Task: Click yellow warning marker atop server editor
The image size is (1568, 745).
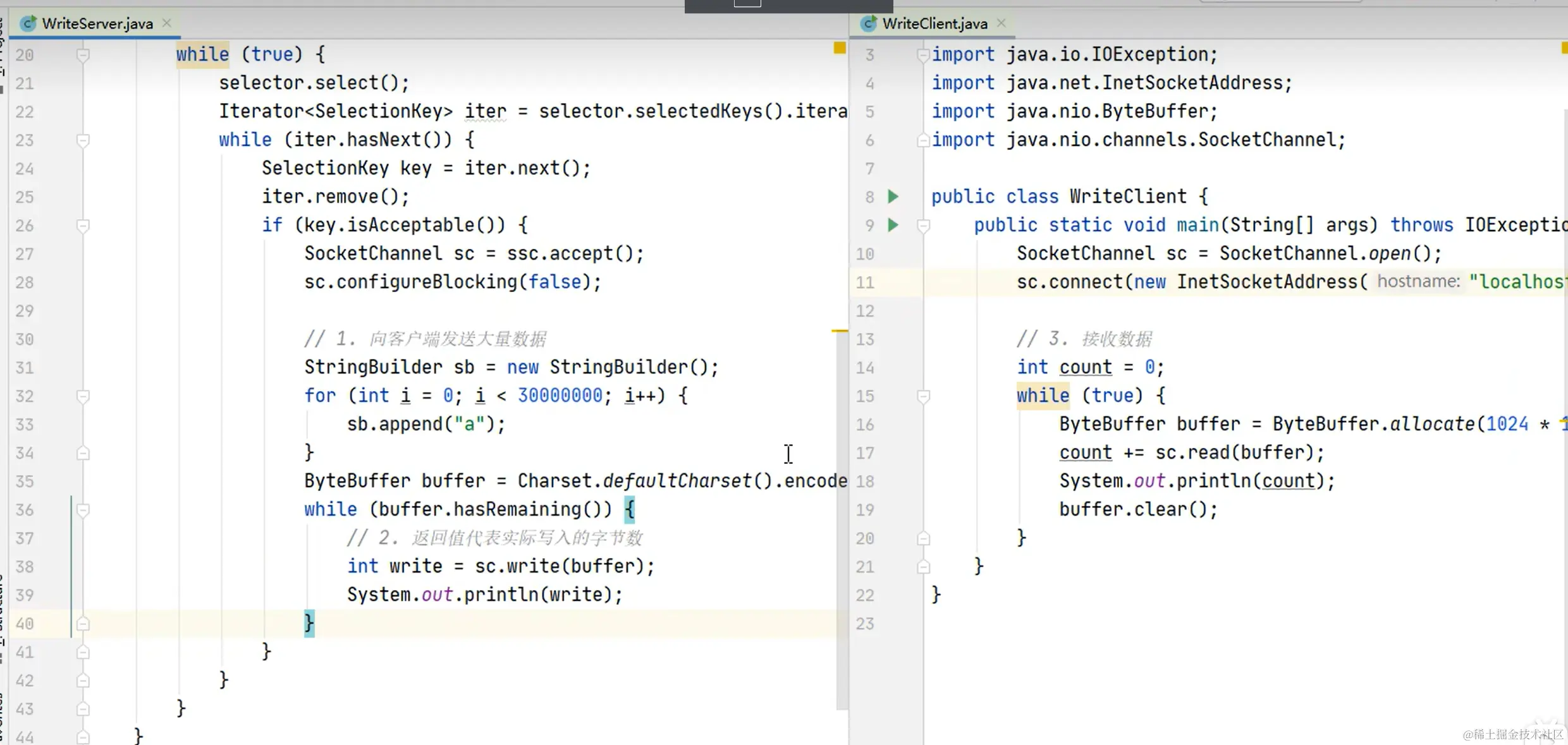Action: coord(840,48)
